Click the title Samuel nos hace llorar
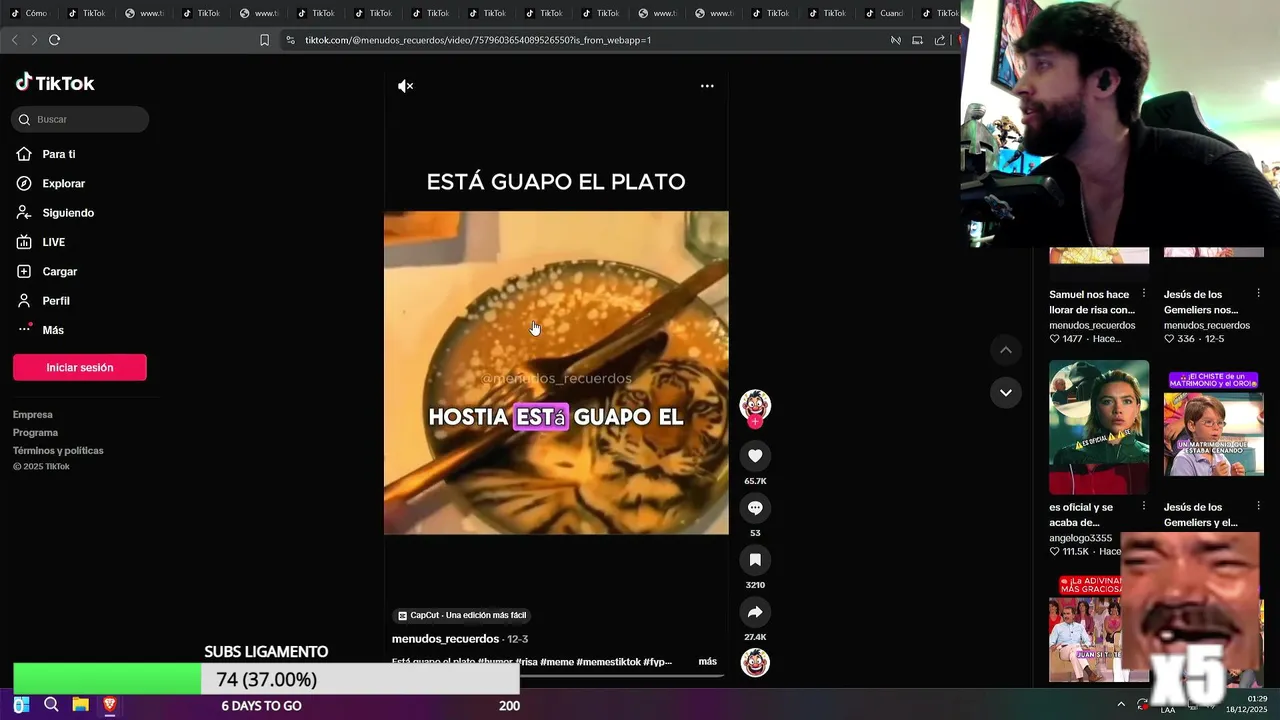 tap(1091, 302)
